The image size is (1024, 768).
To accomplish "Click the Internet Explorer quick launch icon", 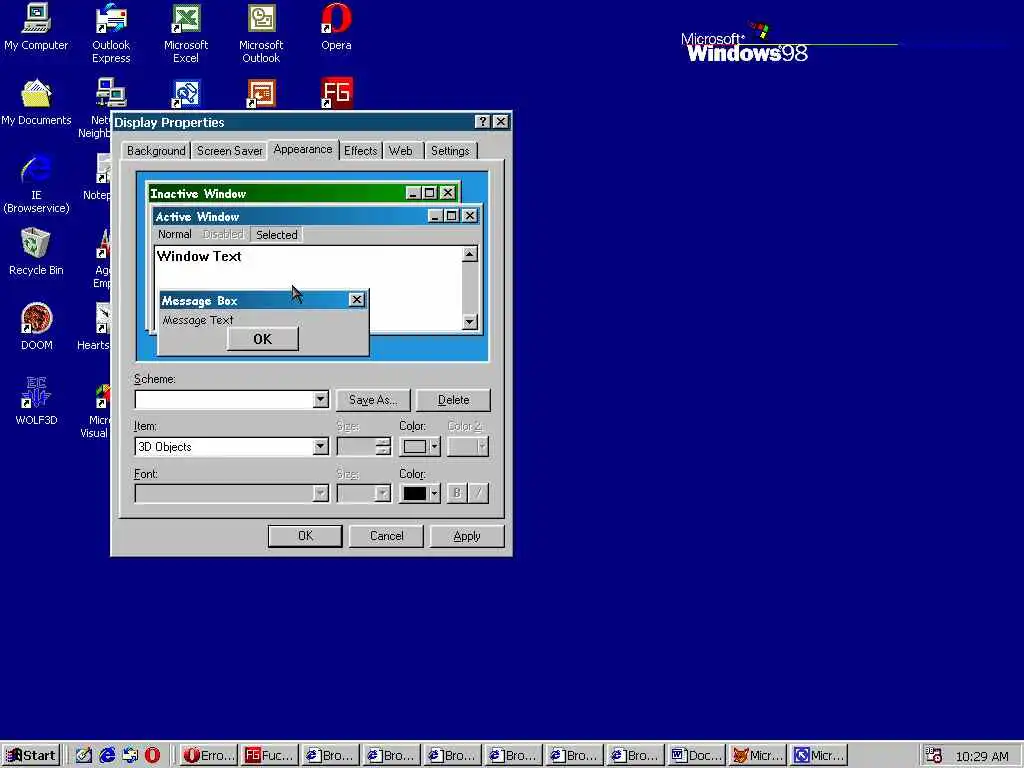I will [107, 755].
